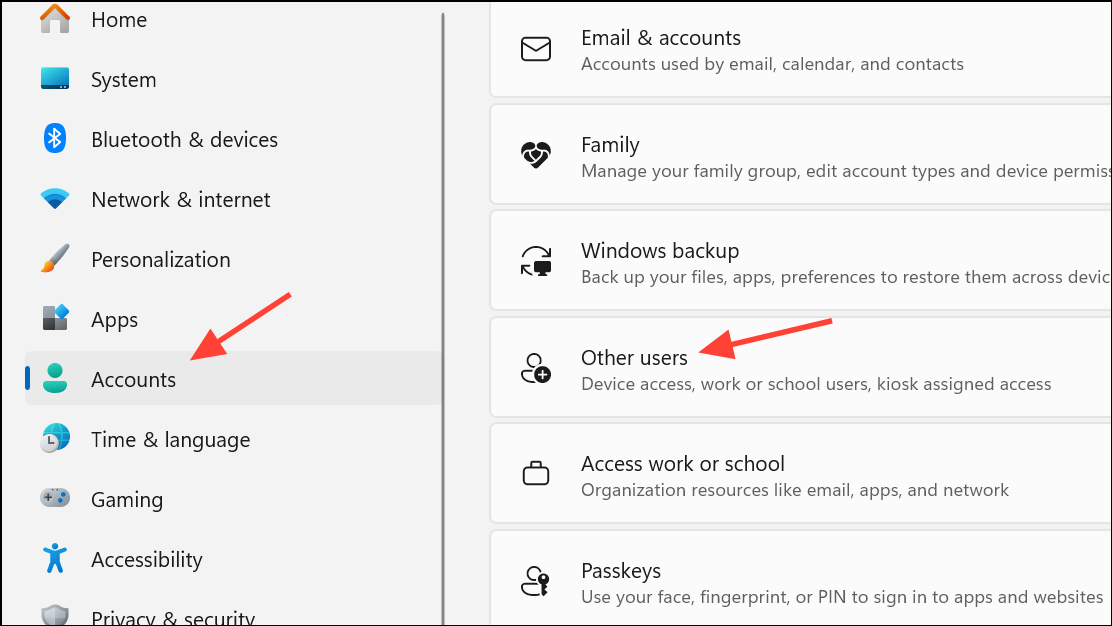Open Other users settings
Screen dimensions: 1112x626
click(x=801, y=367)
